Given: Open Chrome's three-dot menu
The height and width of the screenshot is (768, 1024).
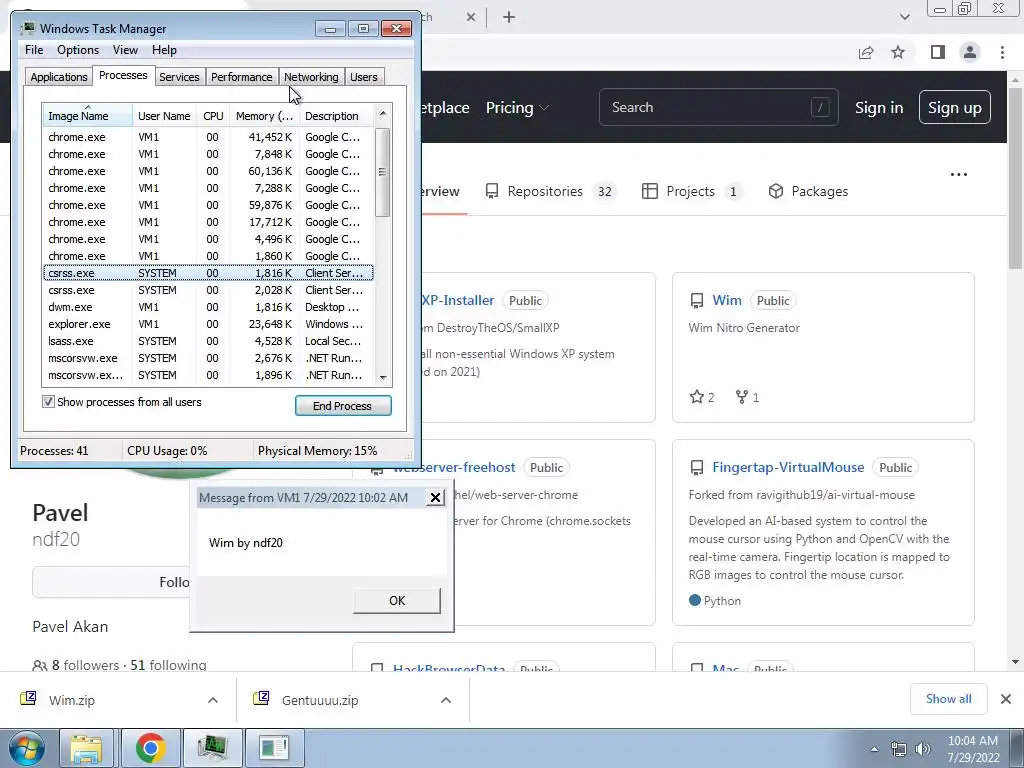Looking at the screenshot, I should pos(1002,52).
